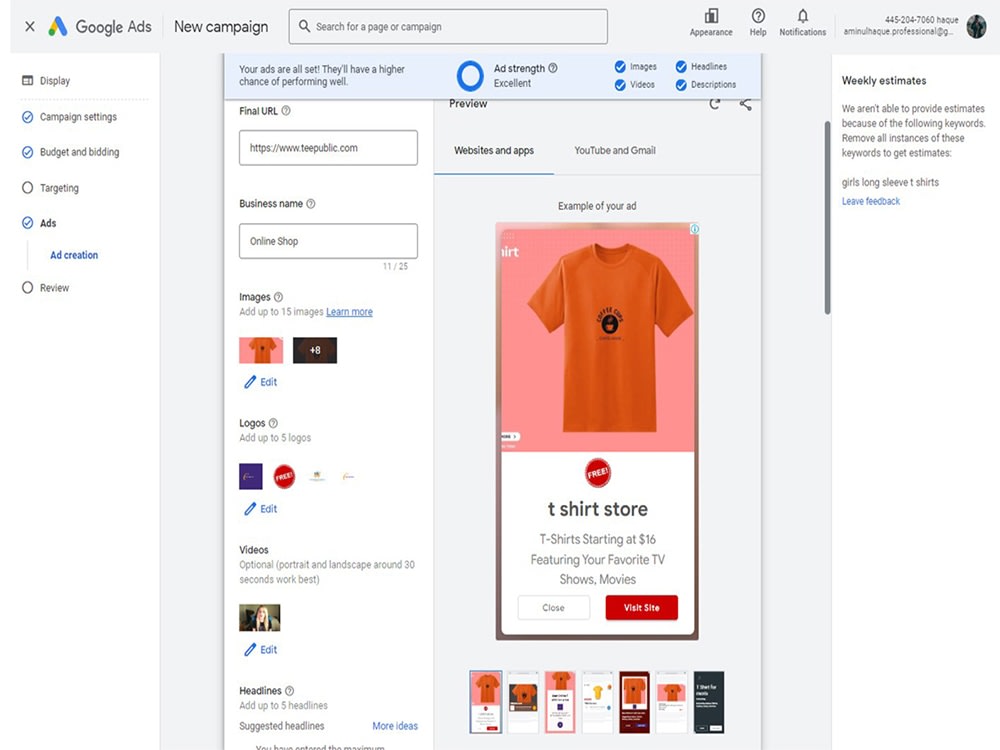Click the Descriptions checkmark in ad strength
1000x750 pixels.
681,85
